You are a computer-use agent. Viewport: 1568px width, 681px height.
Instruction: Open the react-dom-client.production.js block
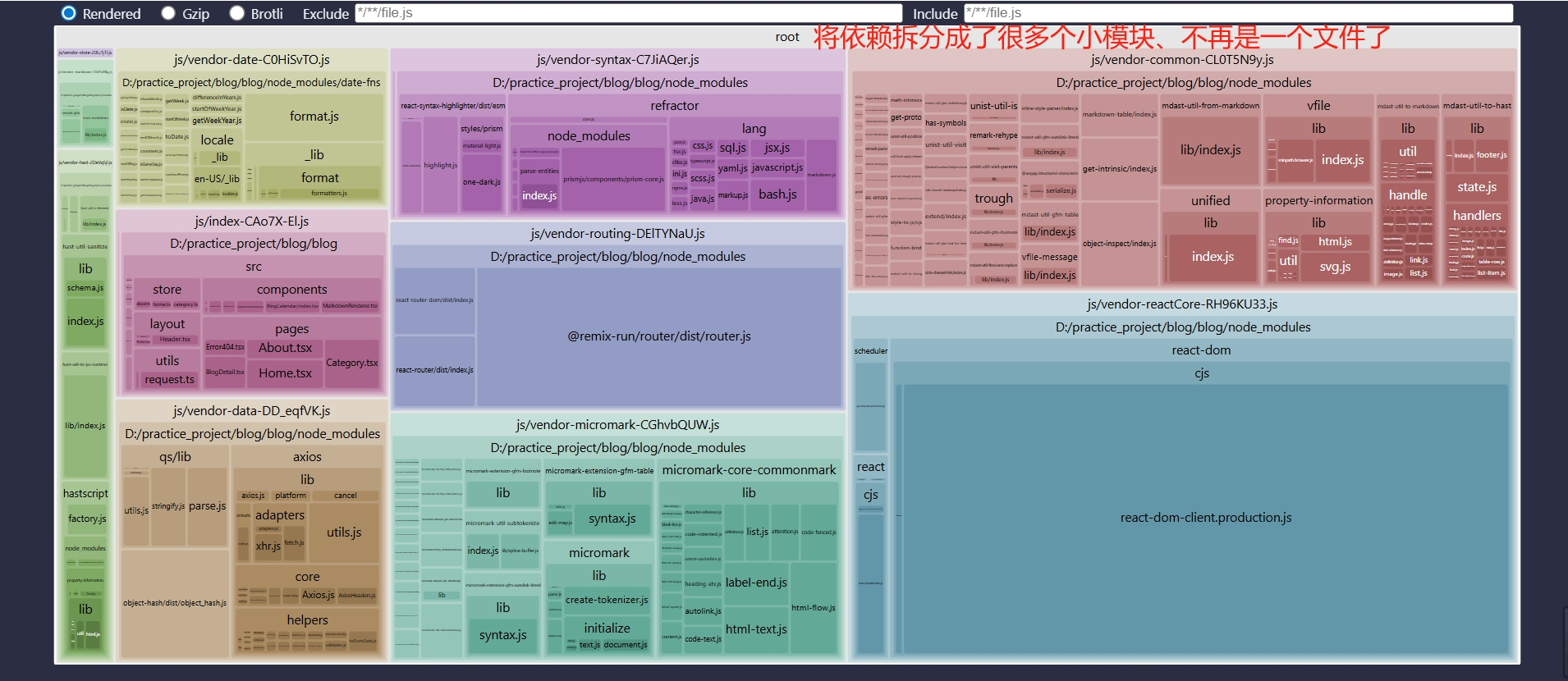tap(1205, 518)
